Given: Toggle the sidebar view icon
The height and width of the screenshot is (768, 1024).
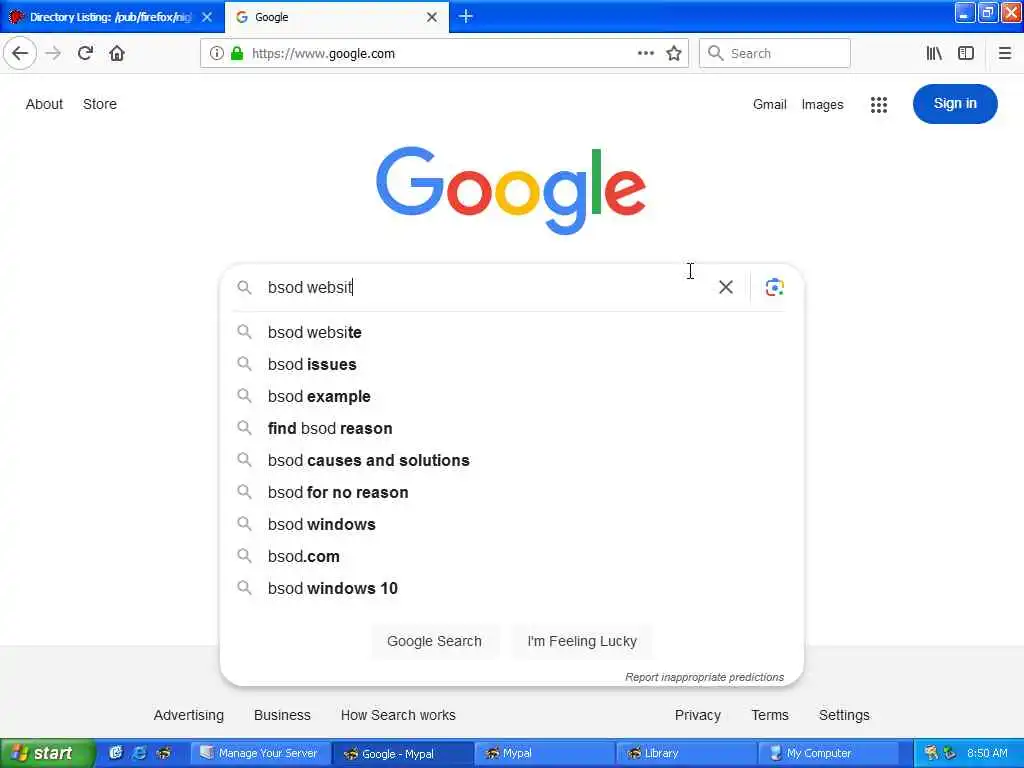Looking at the screenshot, I should pyautogui.click(x=966, y=53).
